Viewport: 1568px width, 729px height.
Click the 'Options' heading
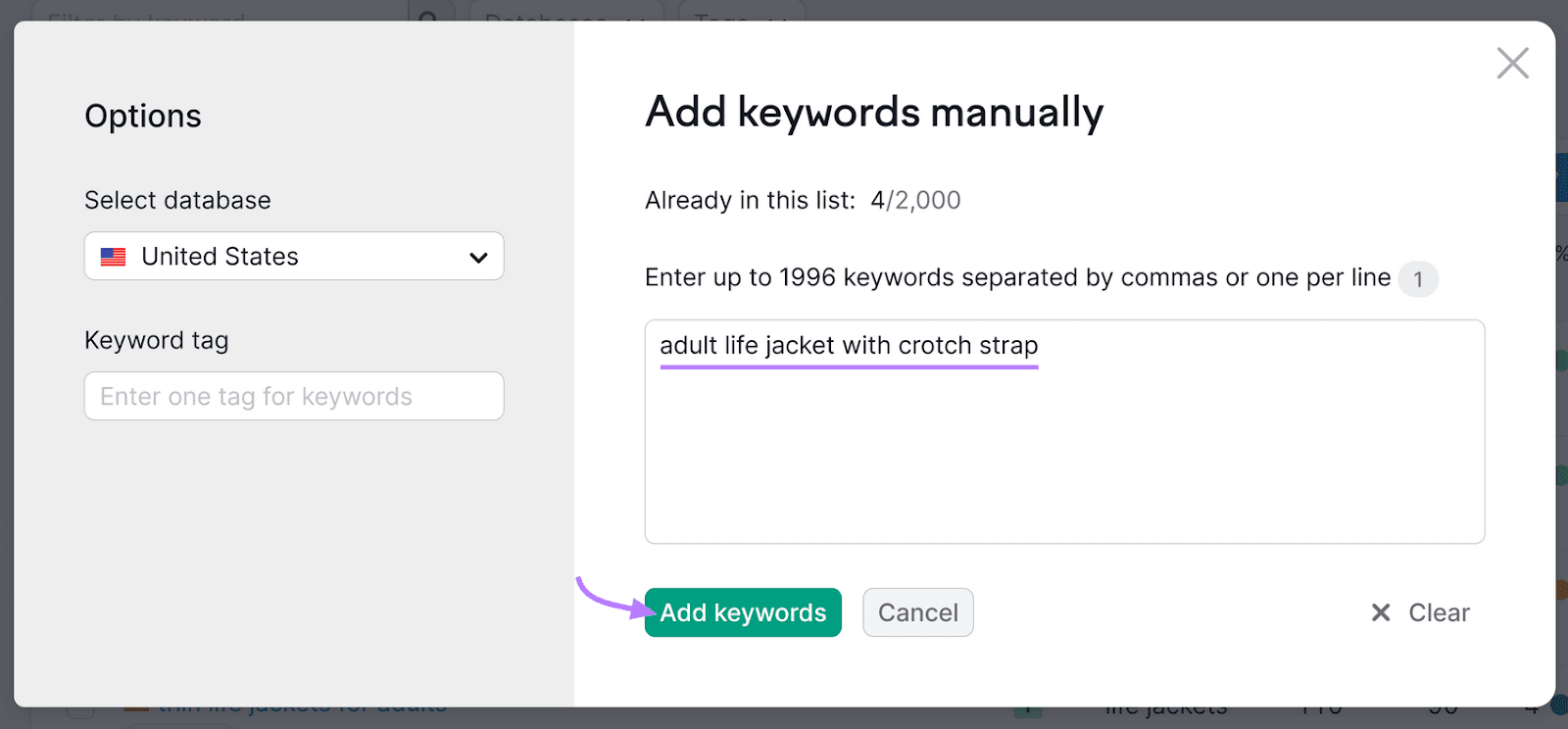[x=143, y=116]
